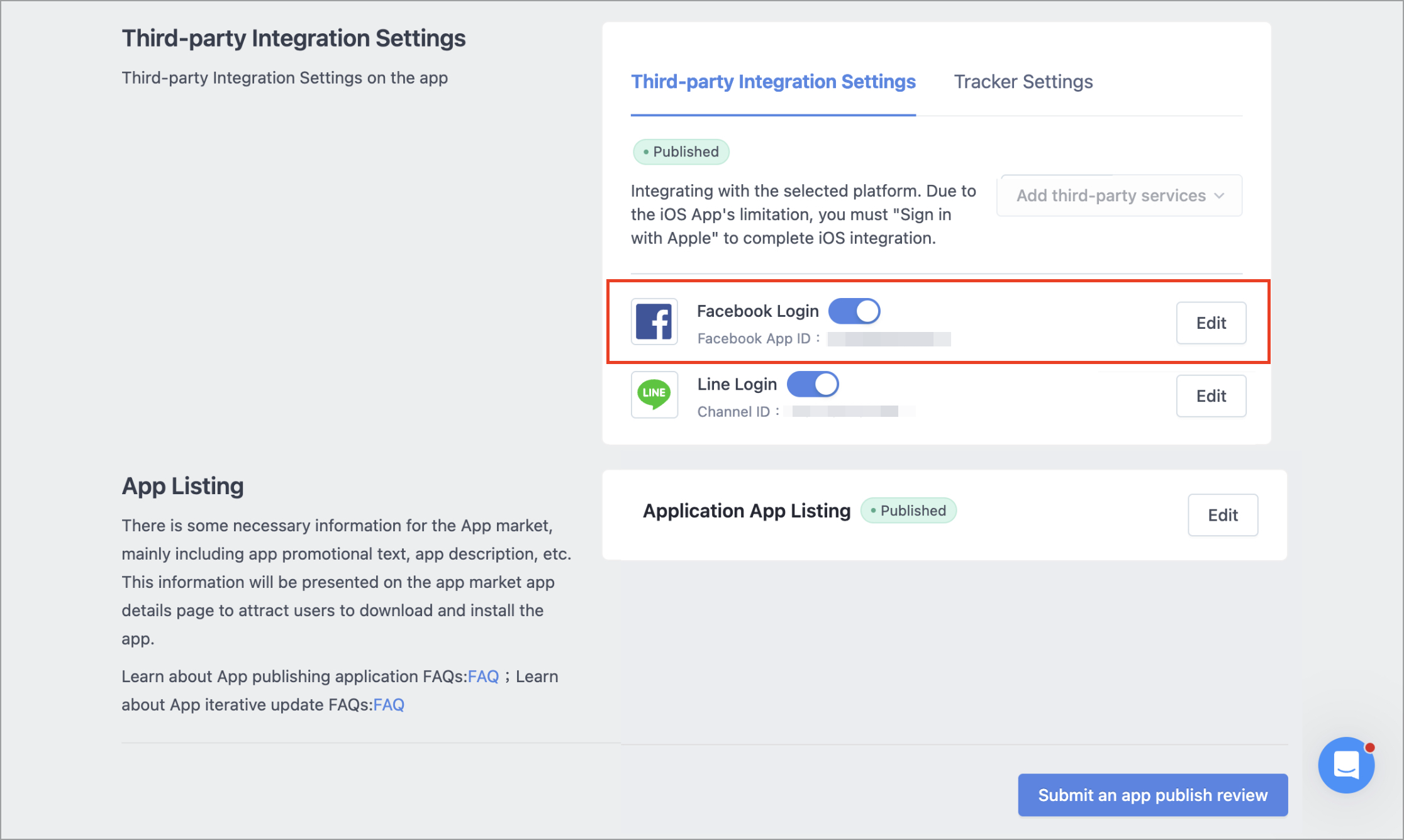
Task: Edit the Application App Listing
Action: point(1223,515)
